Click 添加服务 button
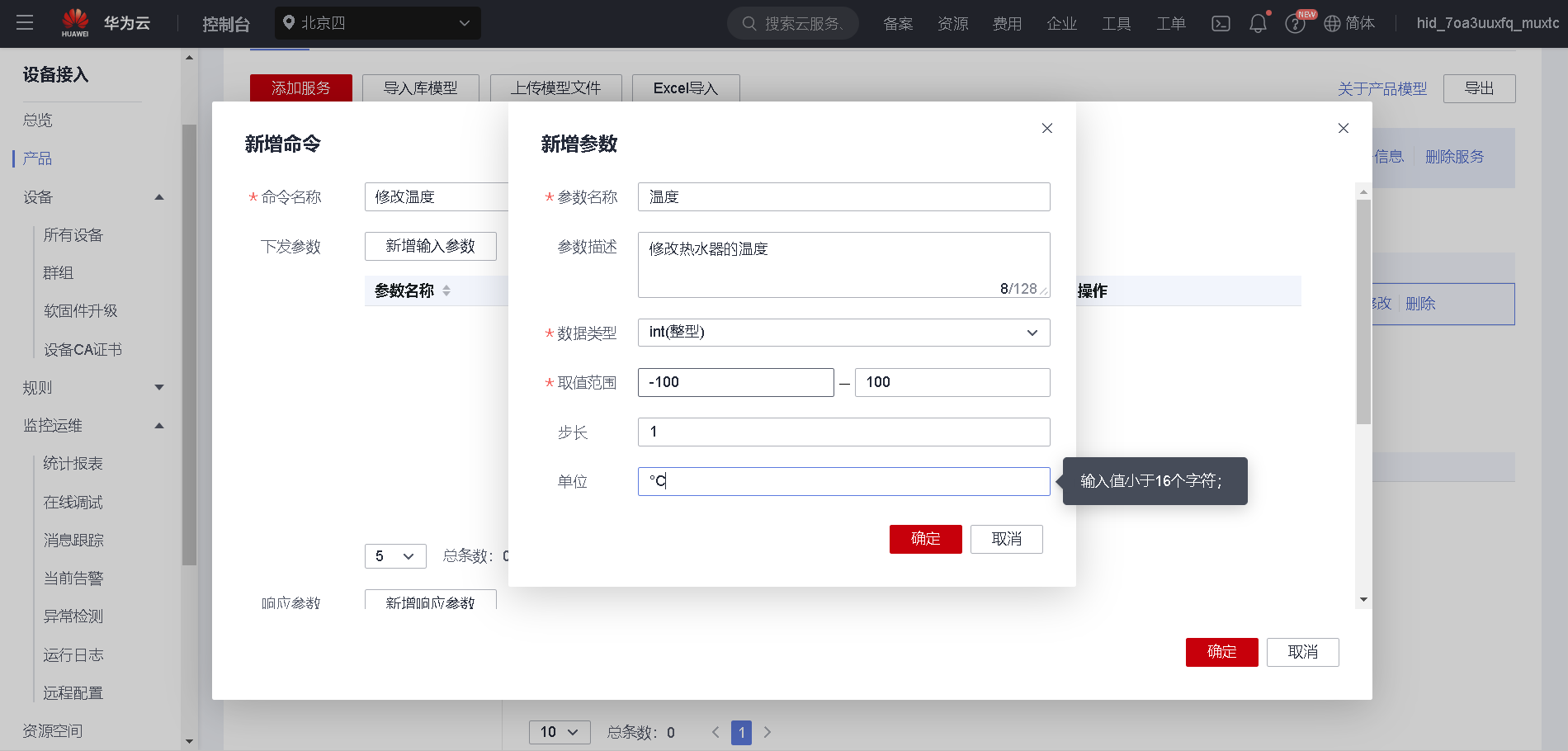 click(x=301, y=88)
